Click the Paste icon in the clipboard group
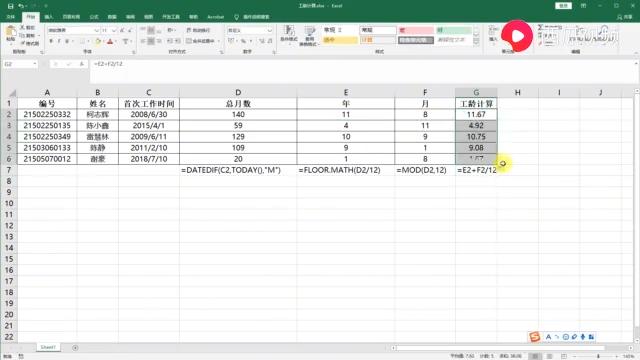Viewport: 640px width, 360px height. click(11, 33)
